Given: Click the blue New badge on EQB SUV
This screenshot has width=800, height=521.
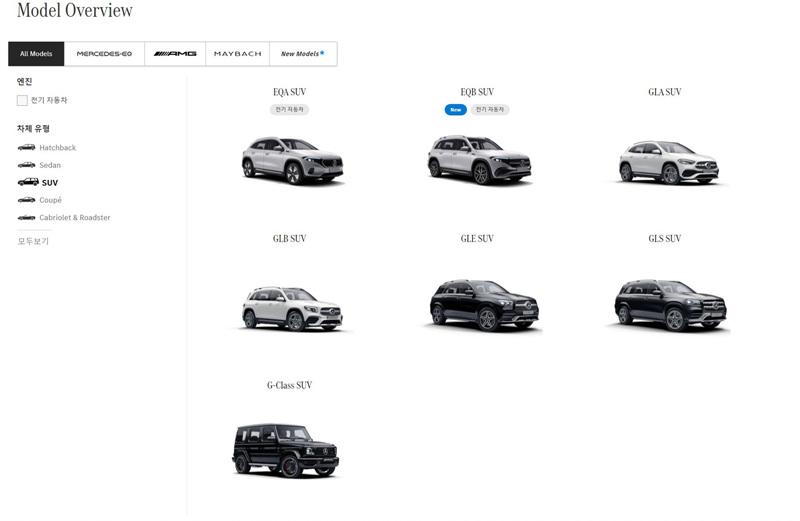Looking at the screenshot, I should coord(456,109).
